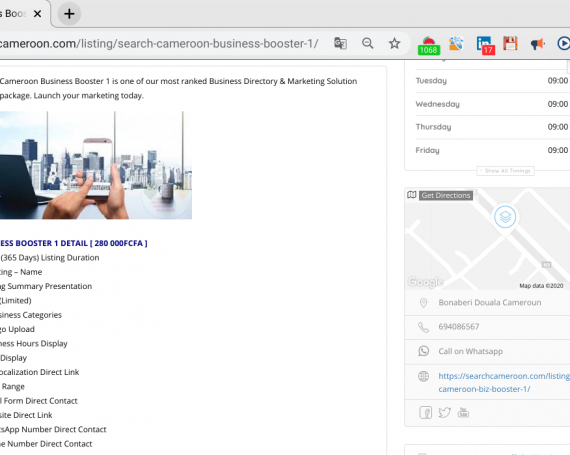The height and width of the screenshot is (455, 570).
Task: Open the searchcameroon.com listing website link
Action: 504,382
